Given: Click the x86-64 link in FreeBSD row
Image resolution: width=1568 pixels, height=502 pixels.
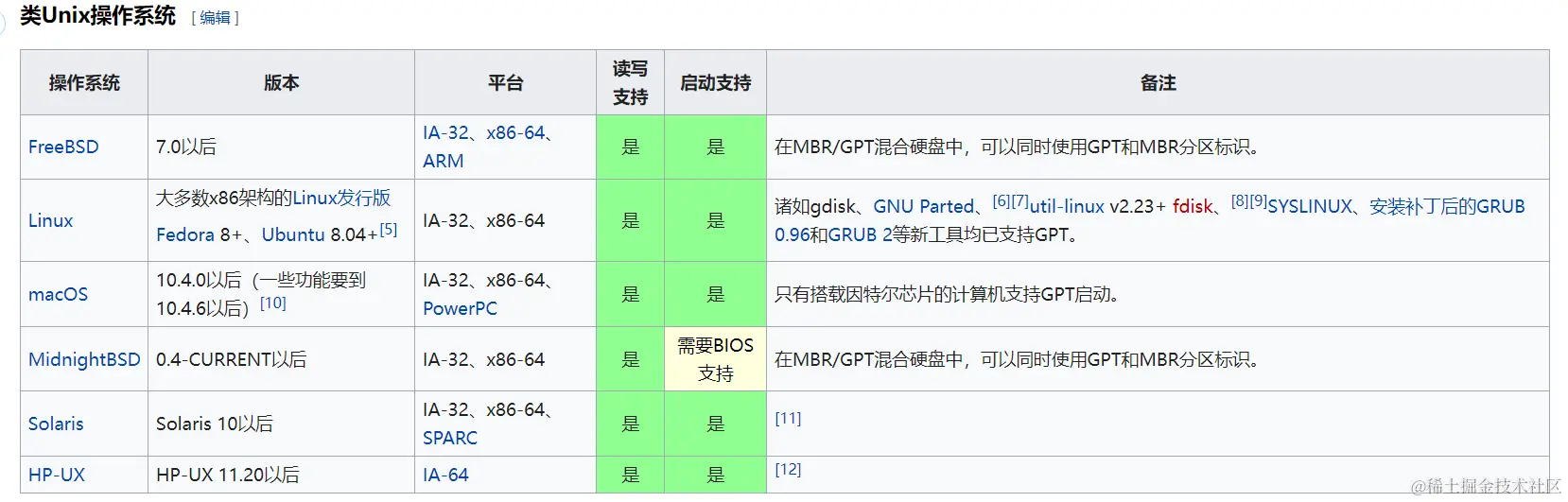Looking at the screenshot, I should pos(515,132).
